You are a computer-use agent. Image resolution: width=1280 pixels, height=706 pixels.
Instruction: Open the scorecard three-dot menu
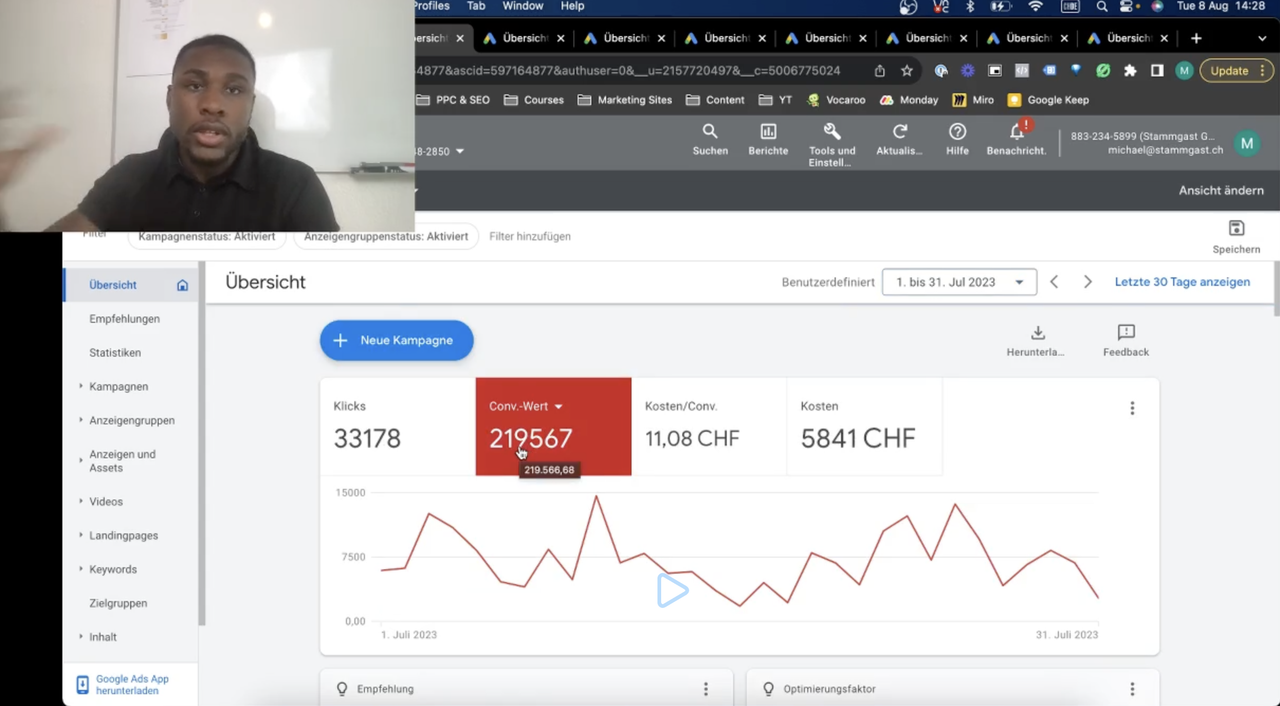click(1132, 408)
